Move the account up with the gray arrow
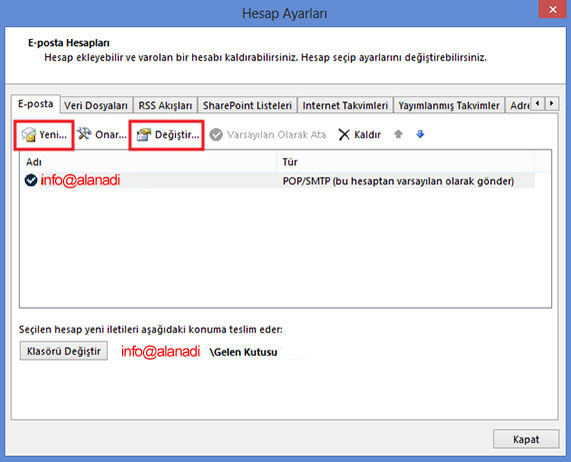This screenshot has height=462, width=571. (x=398, y=134)
